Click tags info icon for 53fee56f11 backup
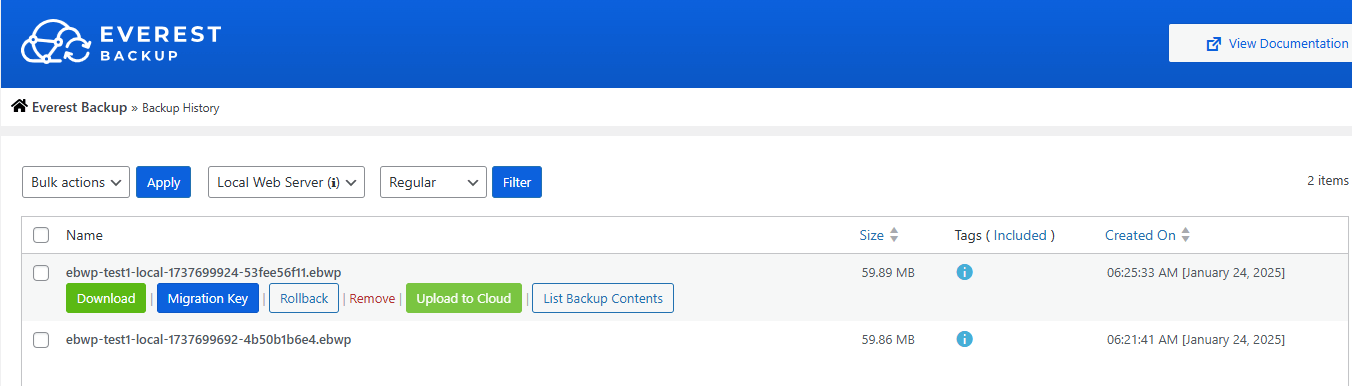 (964, 272)
